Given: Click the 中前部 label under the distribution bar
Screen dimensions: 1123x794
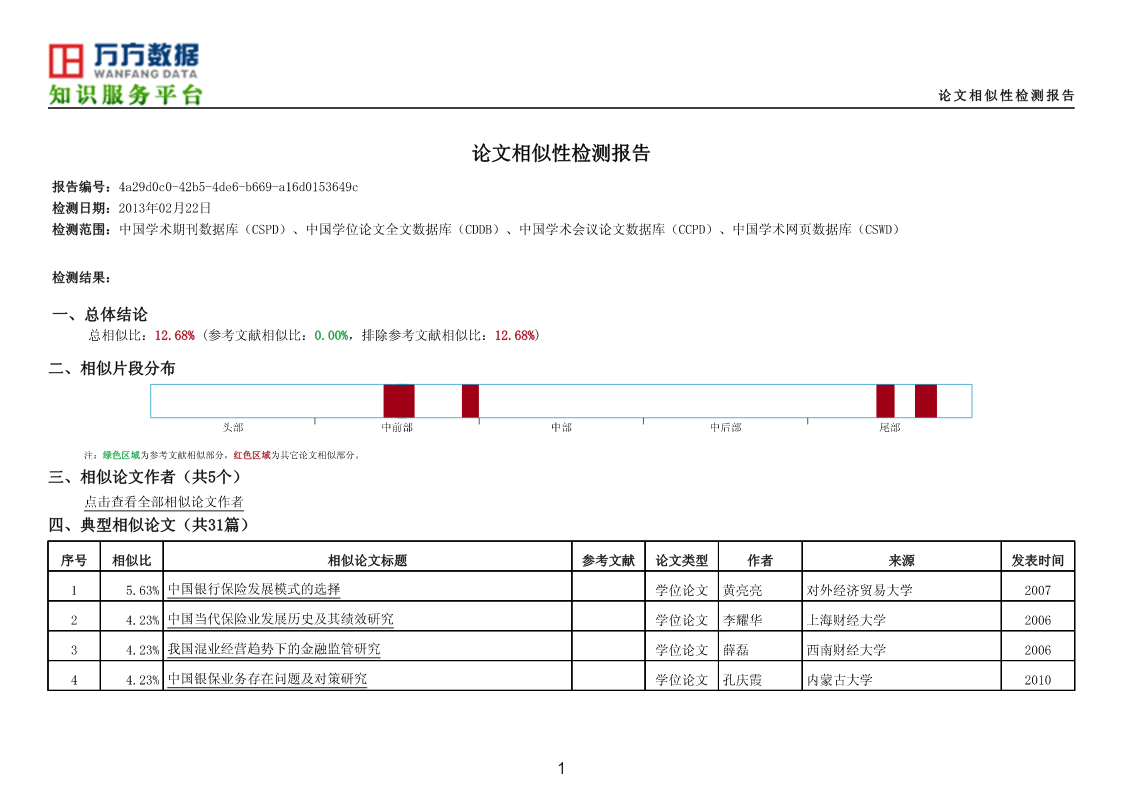Looking at the screenshot, I should tap(397, 427).
